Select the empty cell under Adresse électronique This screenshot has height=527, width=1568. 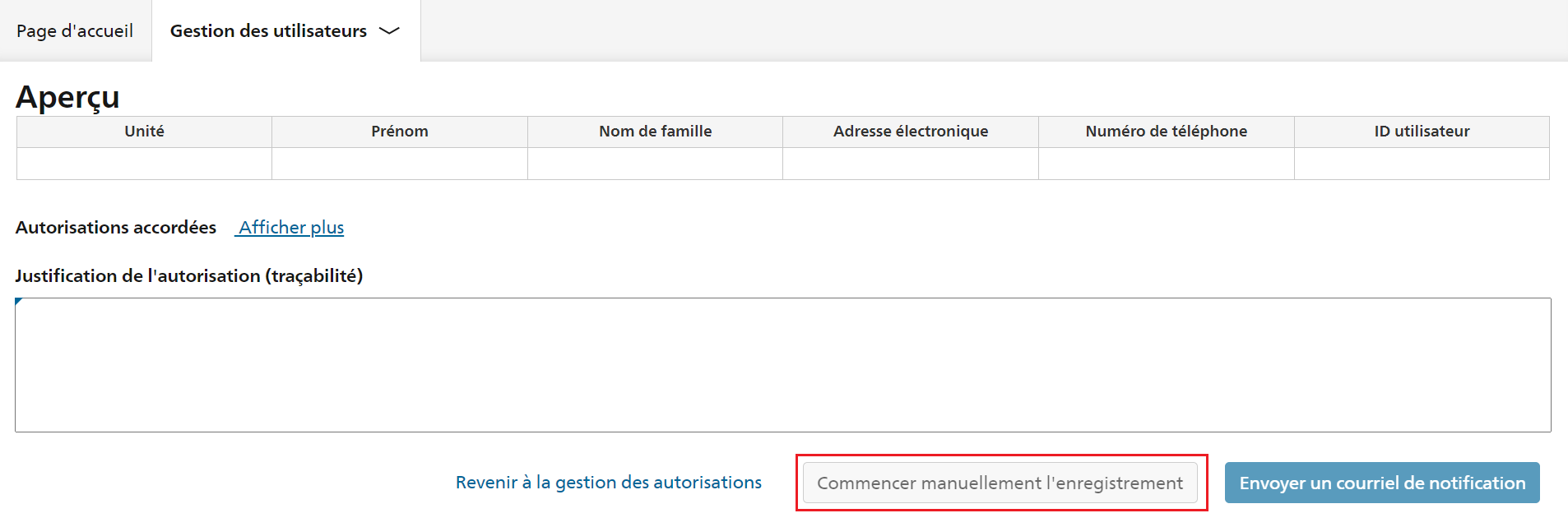911,164
